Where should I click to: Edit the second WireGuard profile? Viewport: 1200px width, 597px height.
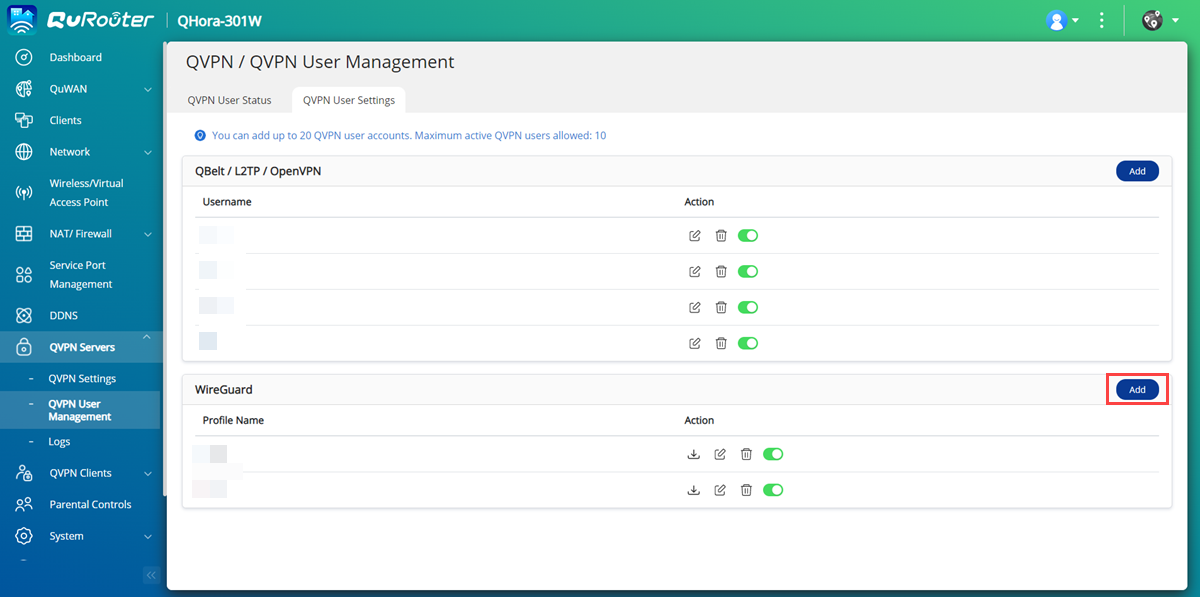[x=720, y=490]
